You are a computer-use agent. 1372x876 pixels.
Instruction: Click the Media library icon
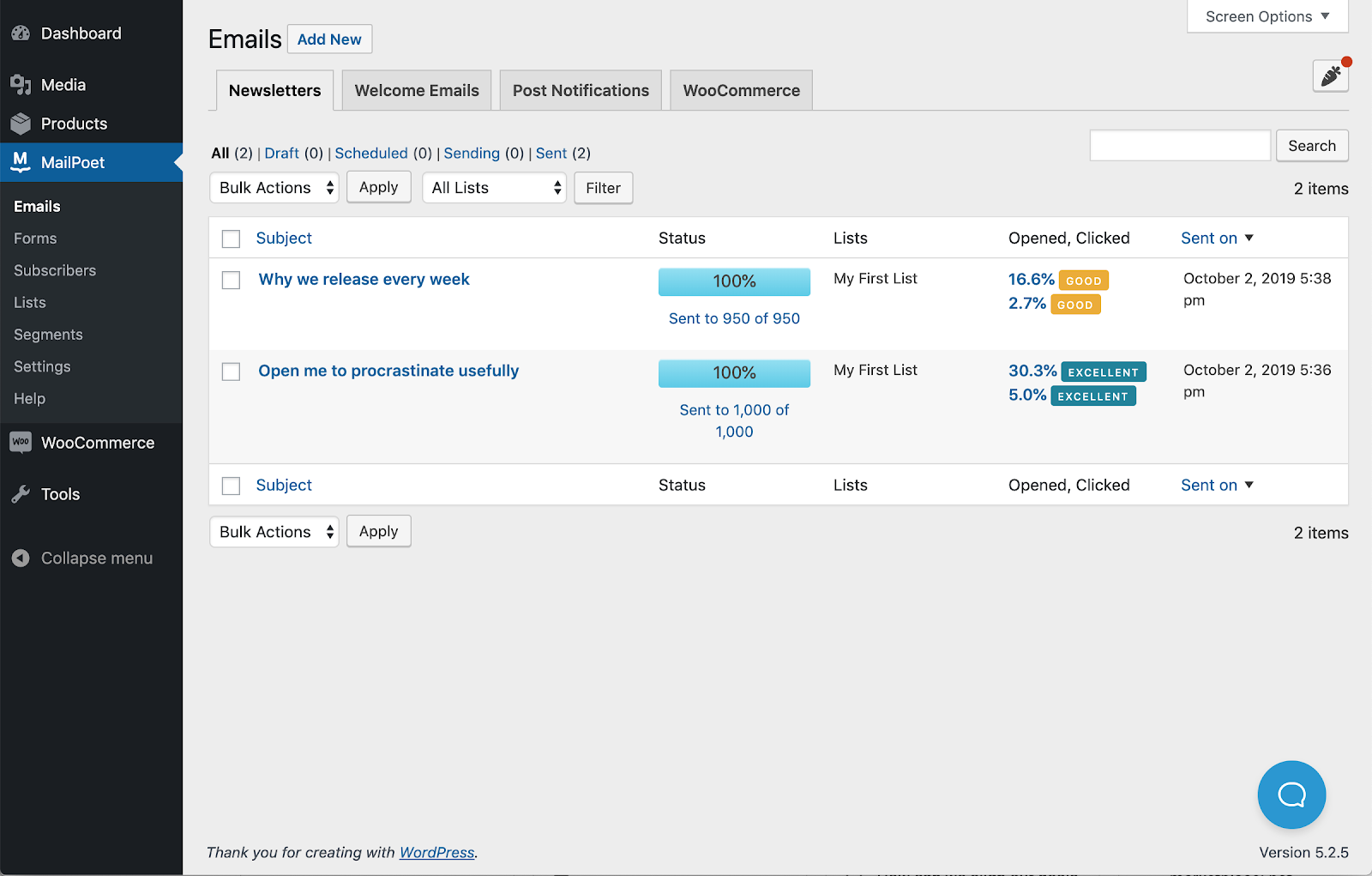(x=21, y=85)
